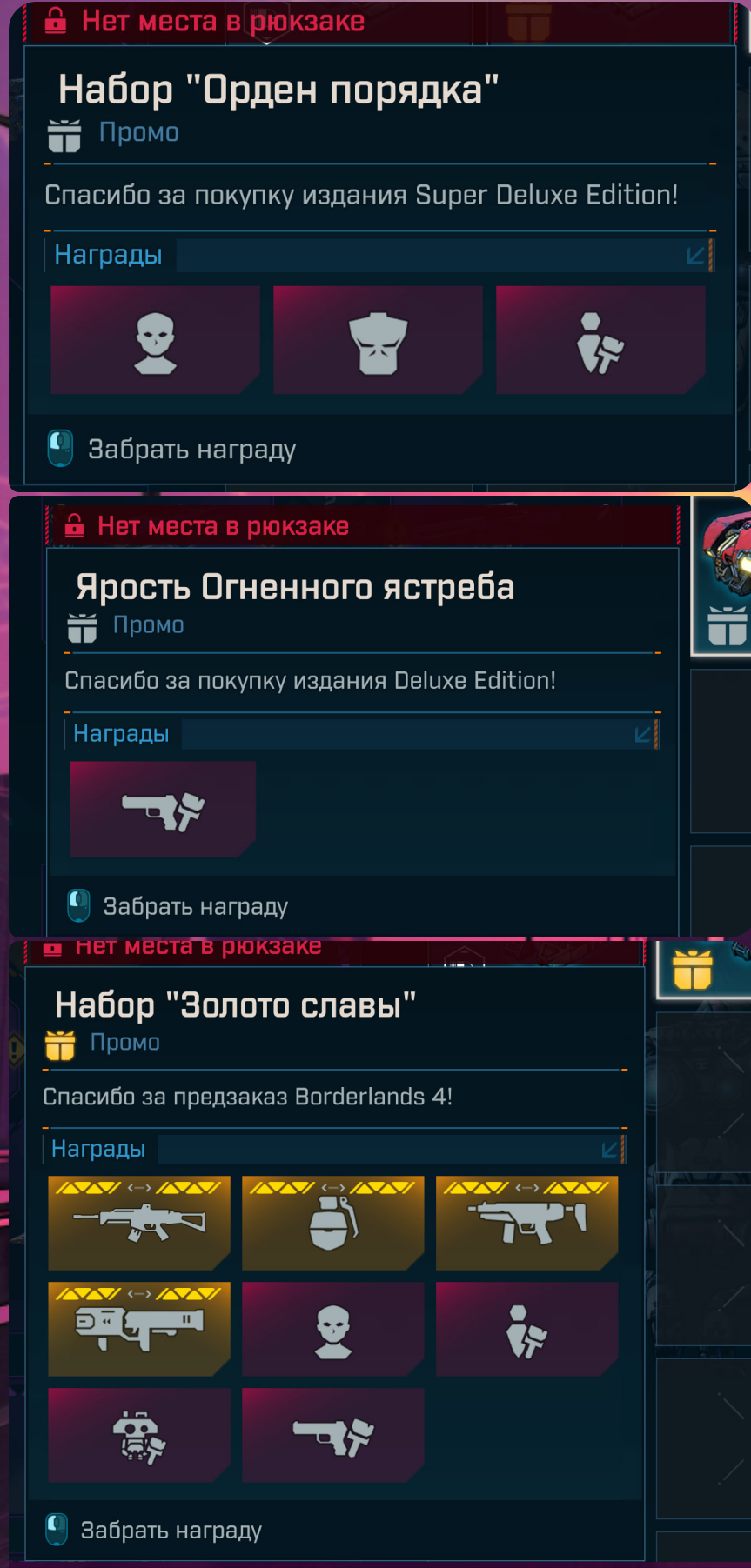Select pistol skin reward in "Золото славы"
The width and height of the screenshot is (751, 1568).
coord(333,1435)
